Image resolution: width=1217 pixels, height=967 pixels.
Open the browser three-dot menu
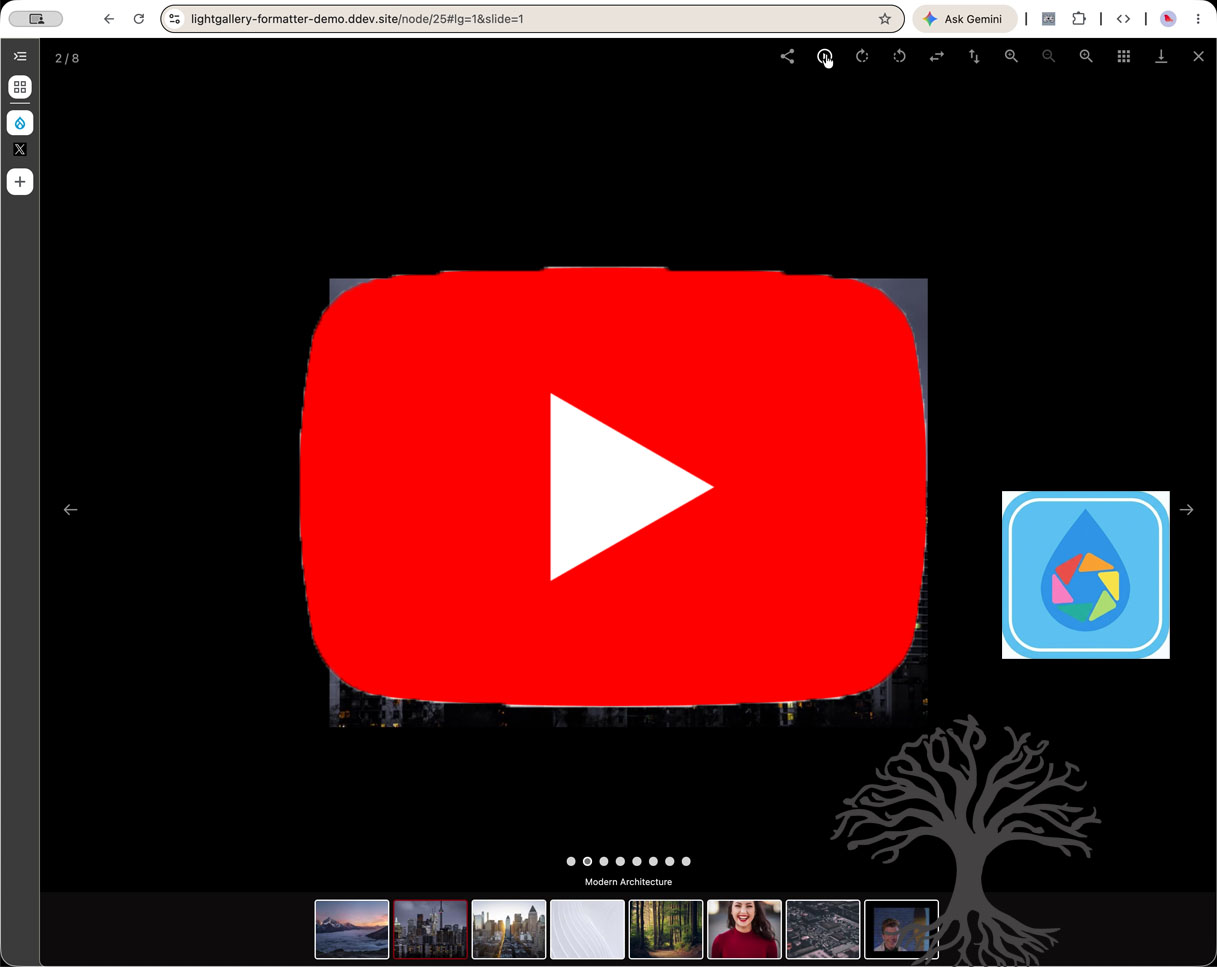1198,19
